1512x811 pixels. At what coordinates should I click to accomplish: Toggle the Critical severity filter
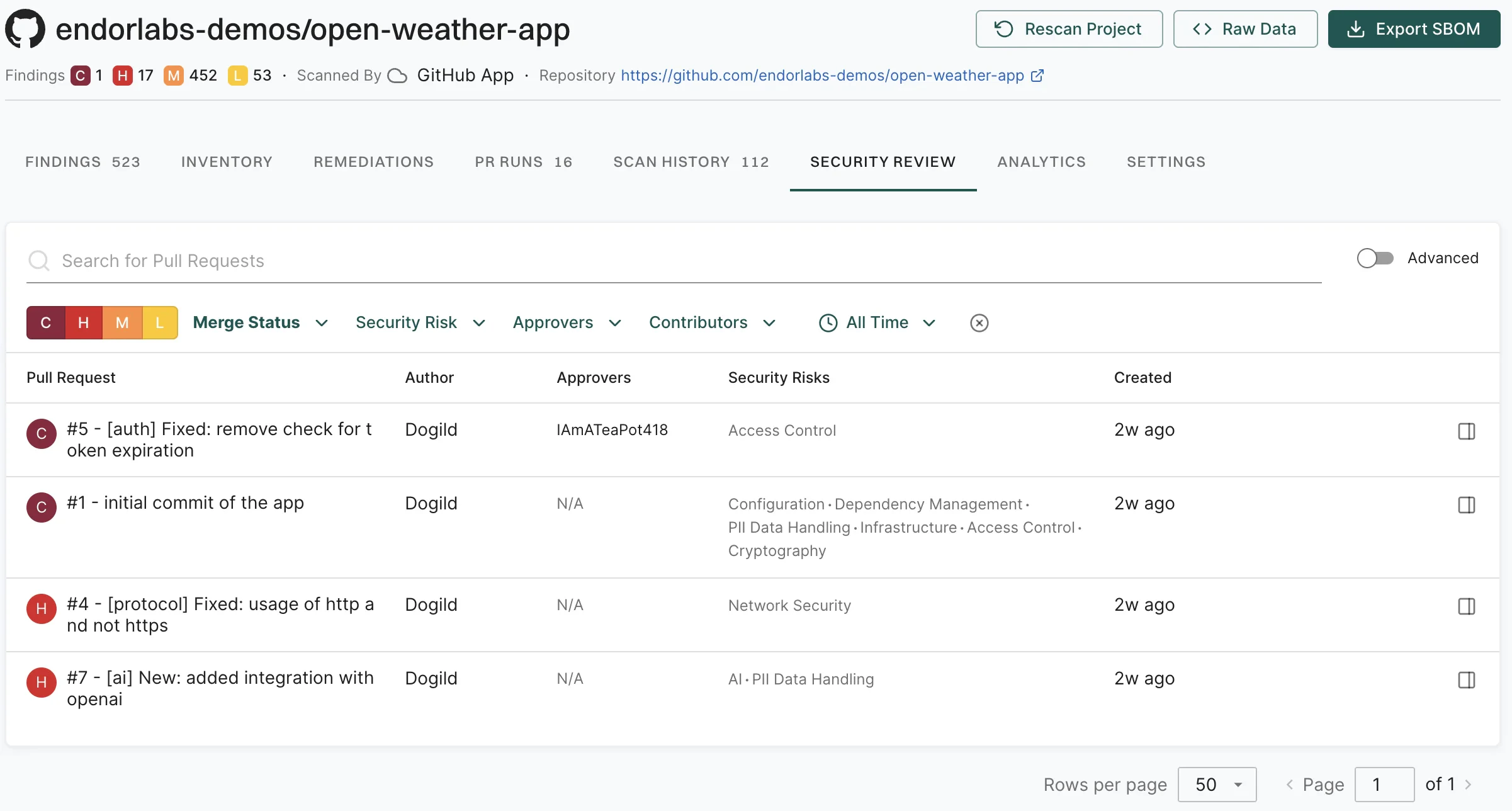(x=45, y=323)
